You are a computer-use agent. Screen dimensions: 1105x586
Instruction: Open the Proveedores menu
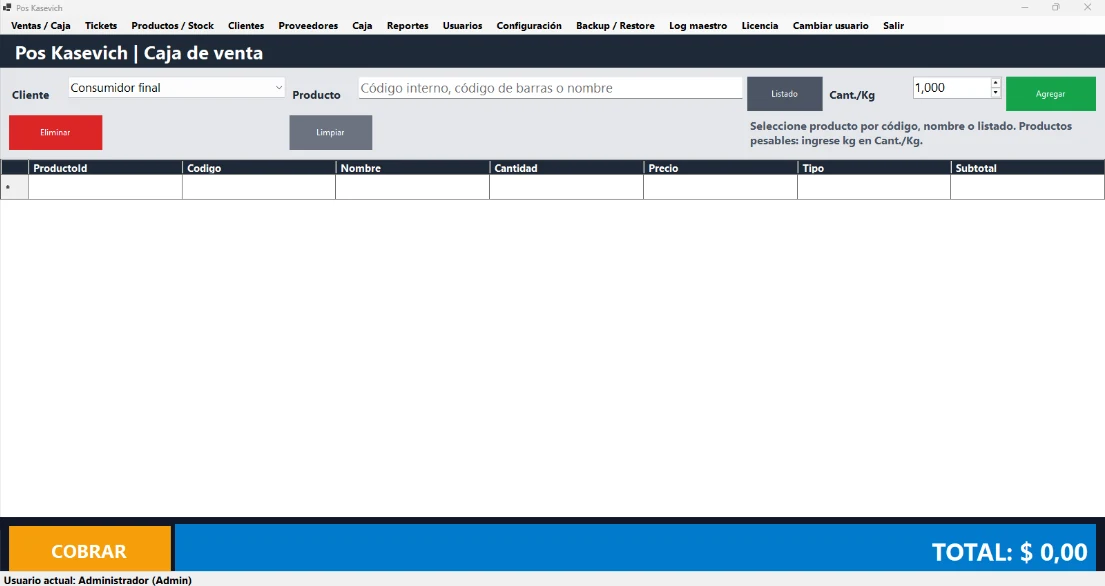point(308,25)
